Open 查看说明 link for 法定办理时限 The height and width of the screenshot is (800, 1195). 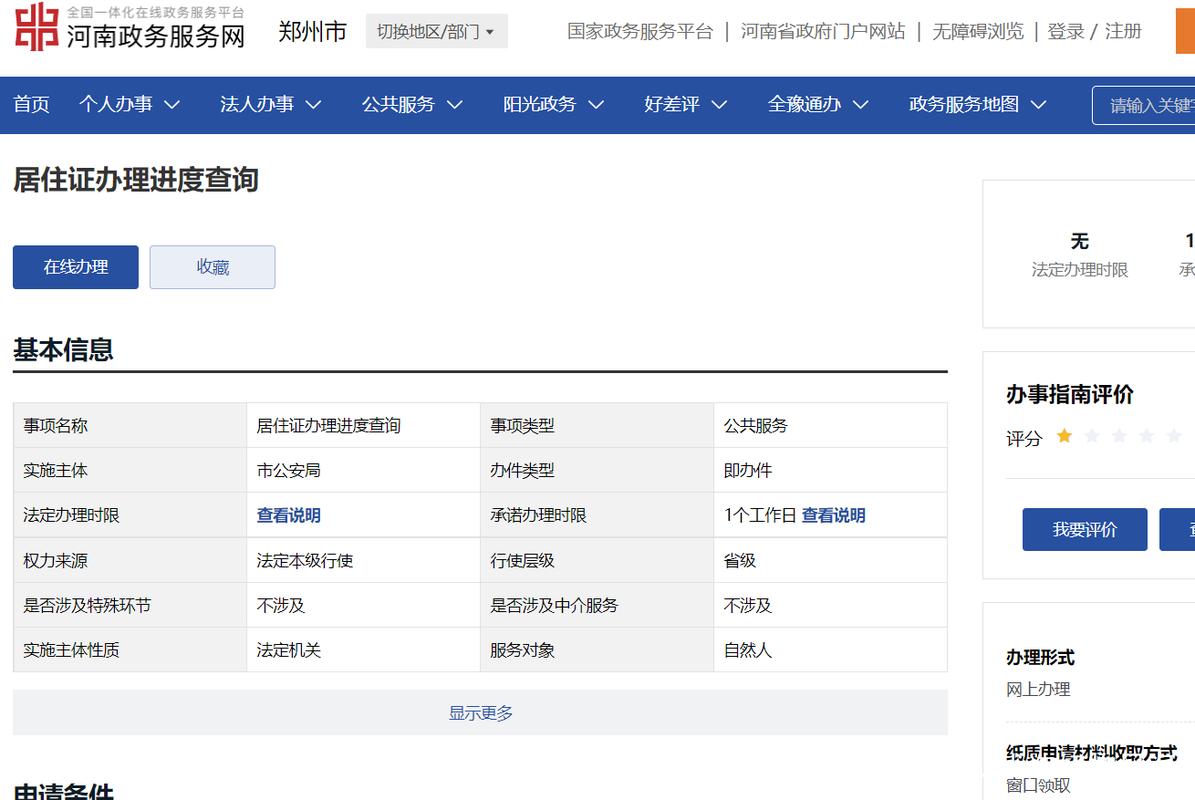click(x=288, y=516)
